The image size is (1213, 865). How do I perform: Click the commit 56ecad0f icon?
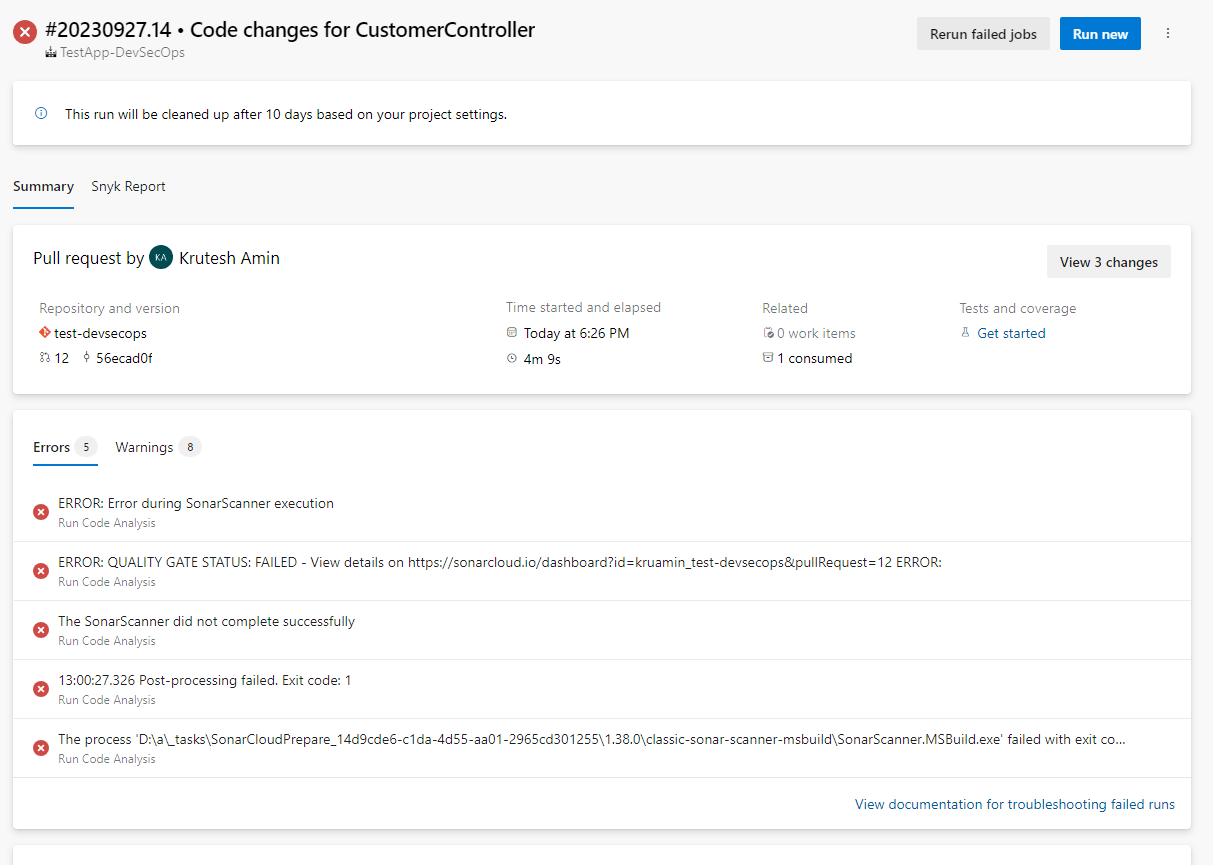pos(86,358)
